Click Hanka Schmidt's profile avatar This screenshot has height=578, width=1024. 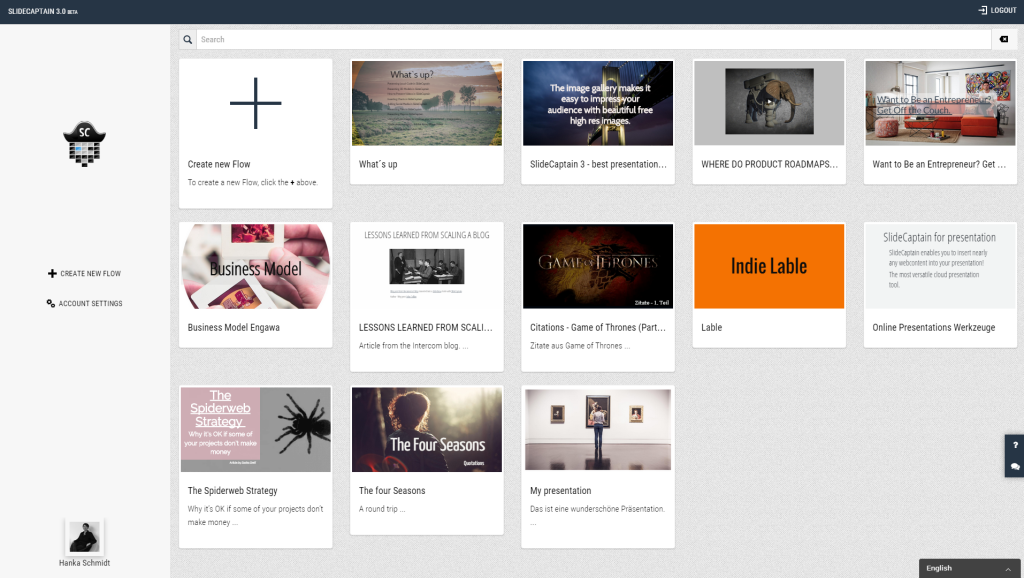tap(84, 537)
